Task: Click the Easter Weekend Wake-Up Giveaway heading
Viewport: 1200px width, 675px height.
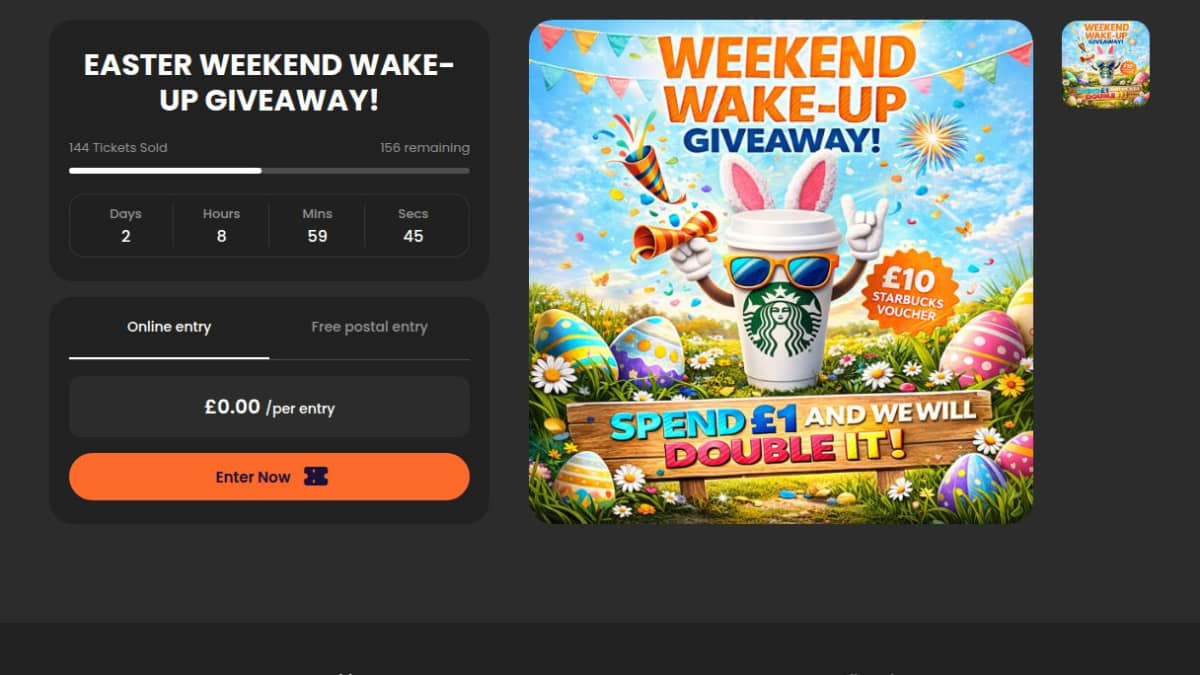Action: pyautogui.click(x=269, y=82)
